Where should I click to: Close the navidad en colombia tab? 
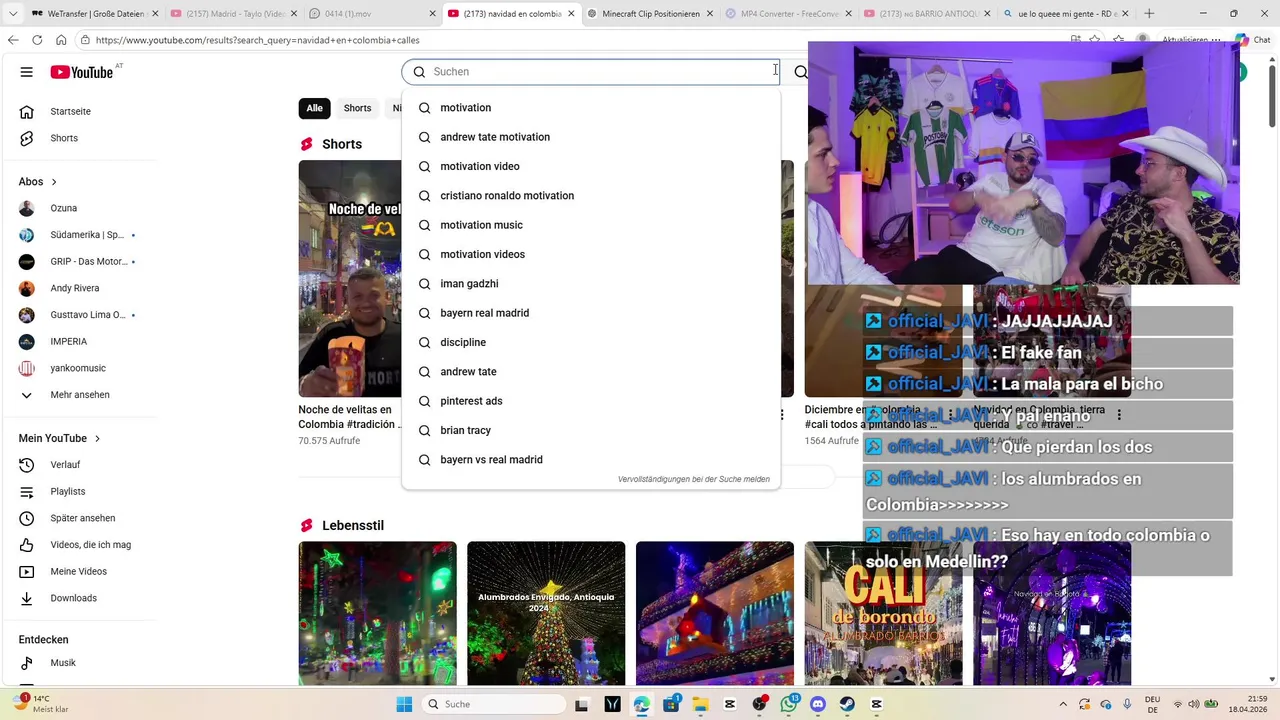[569, 14]
